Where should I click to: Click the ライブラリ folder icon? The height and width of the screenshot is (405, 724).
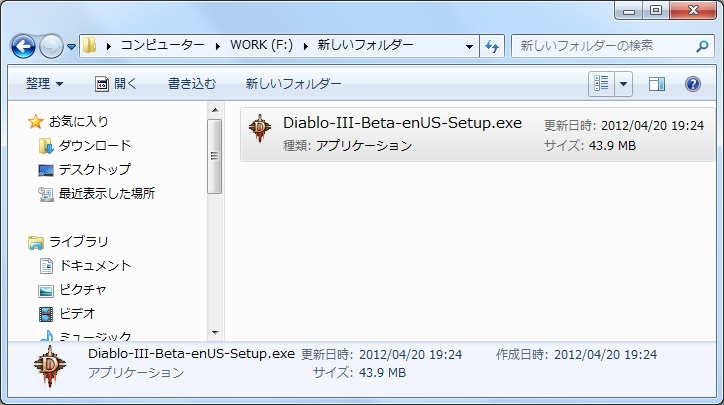[36, 242]
